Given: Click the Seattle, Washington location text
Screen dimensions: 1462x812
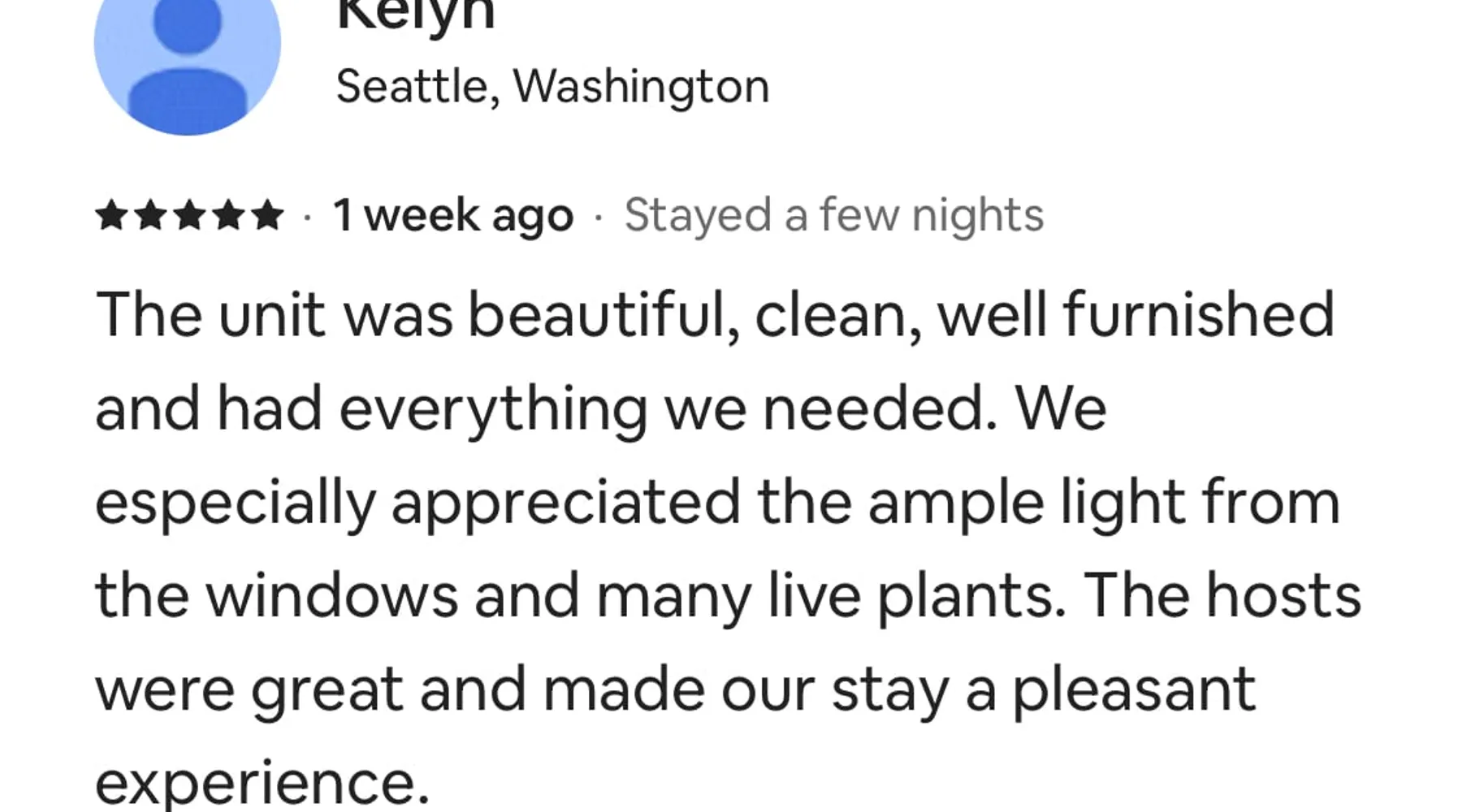Looking at the screenshot, I should point(552,86).
